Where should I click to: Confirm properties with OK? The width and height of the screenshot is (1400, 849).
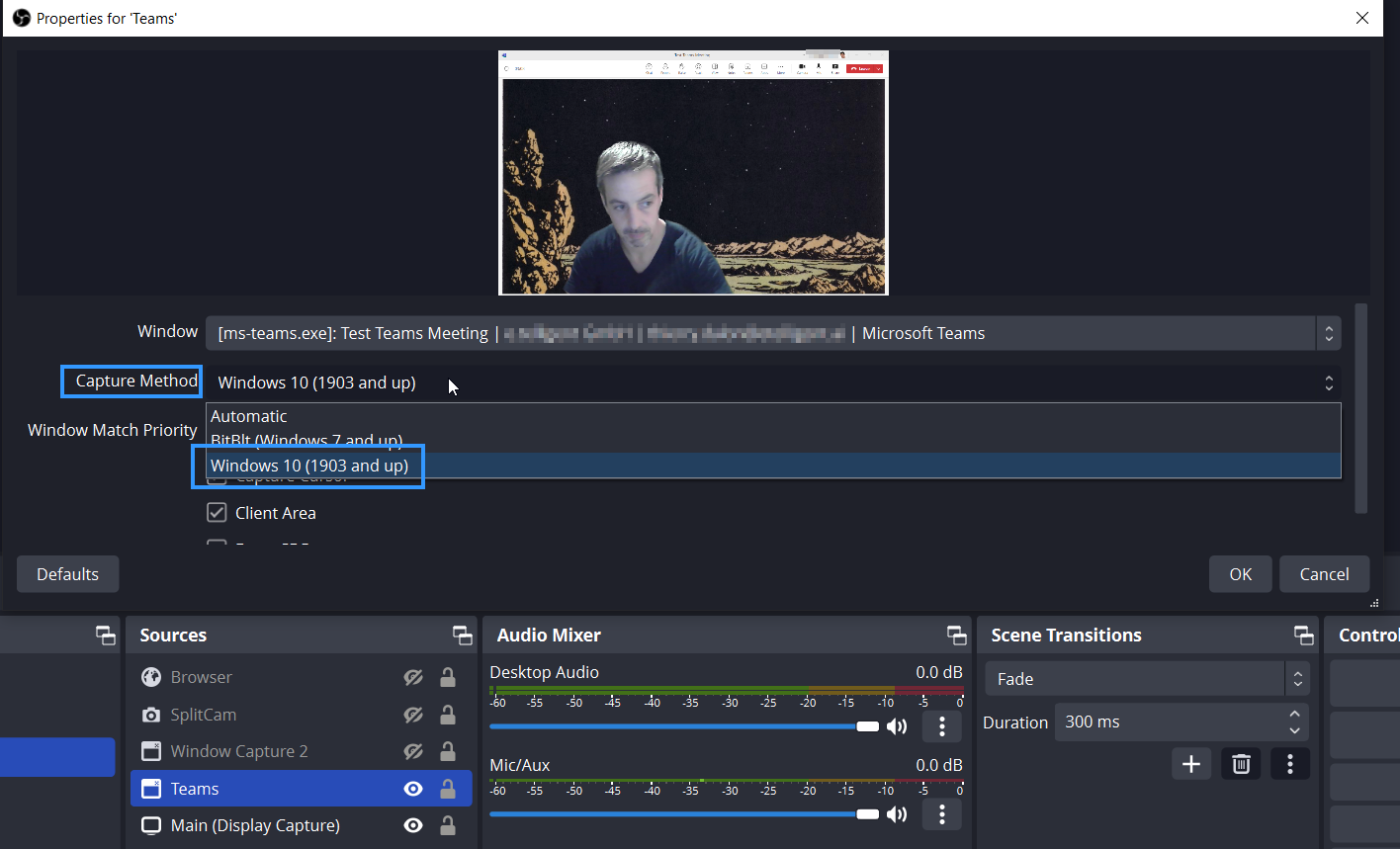click(x=1241, y=574)
